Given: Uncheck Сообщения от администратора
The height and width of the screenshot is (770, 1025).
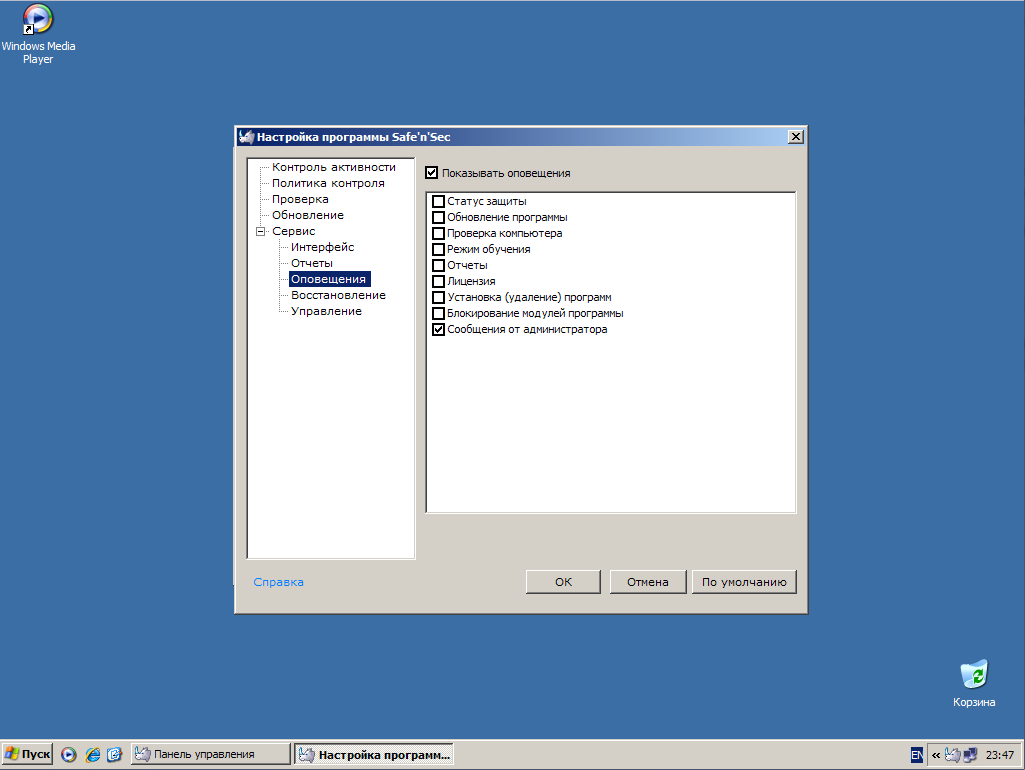Looking at the screenshot, I should (439, 329).
